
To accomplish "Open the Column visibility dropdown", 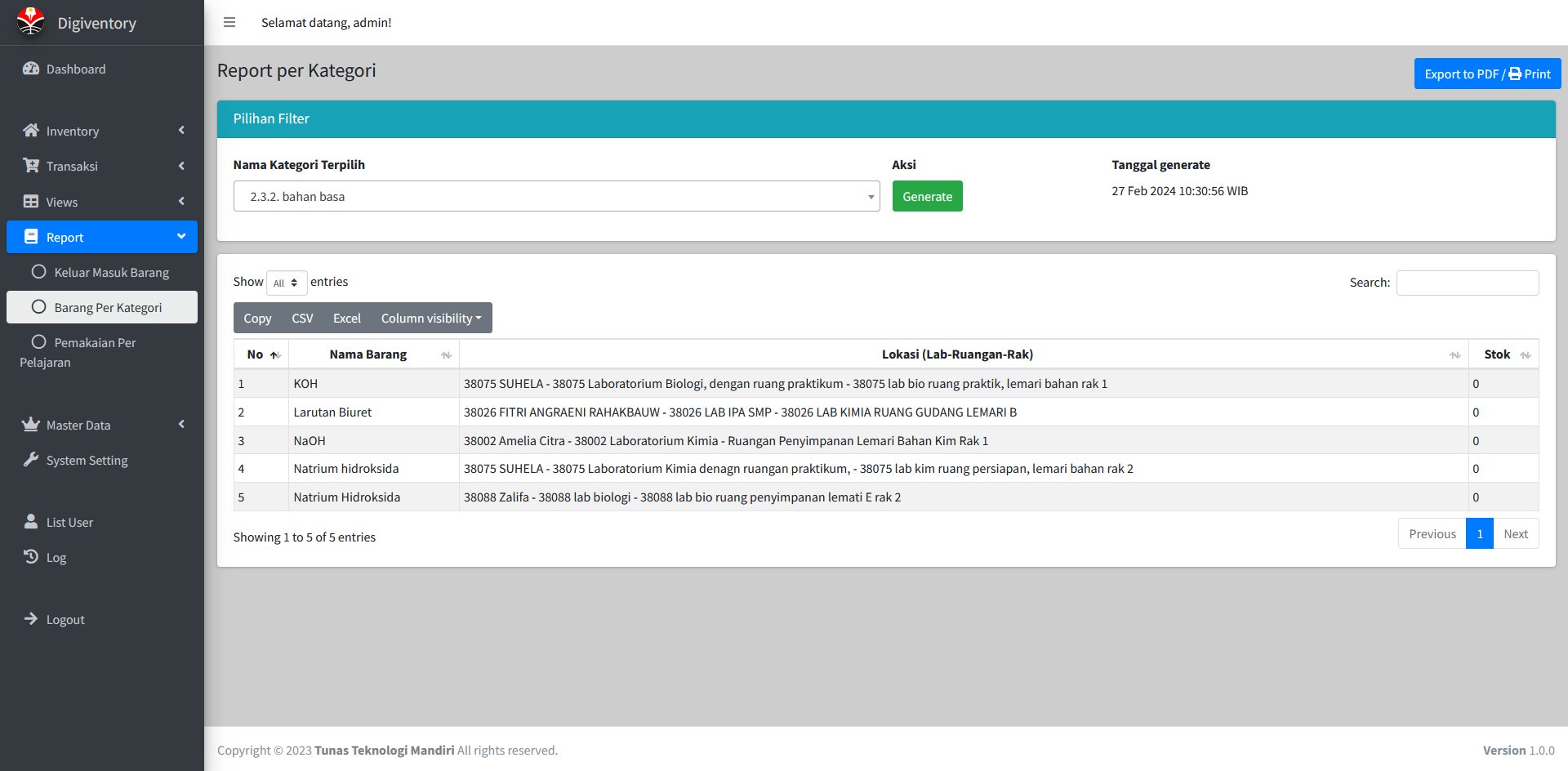I will coord(430,318).
